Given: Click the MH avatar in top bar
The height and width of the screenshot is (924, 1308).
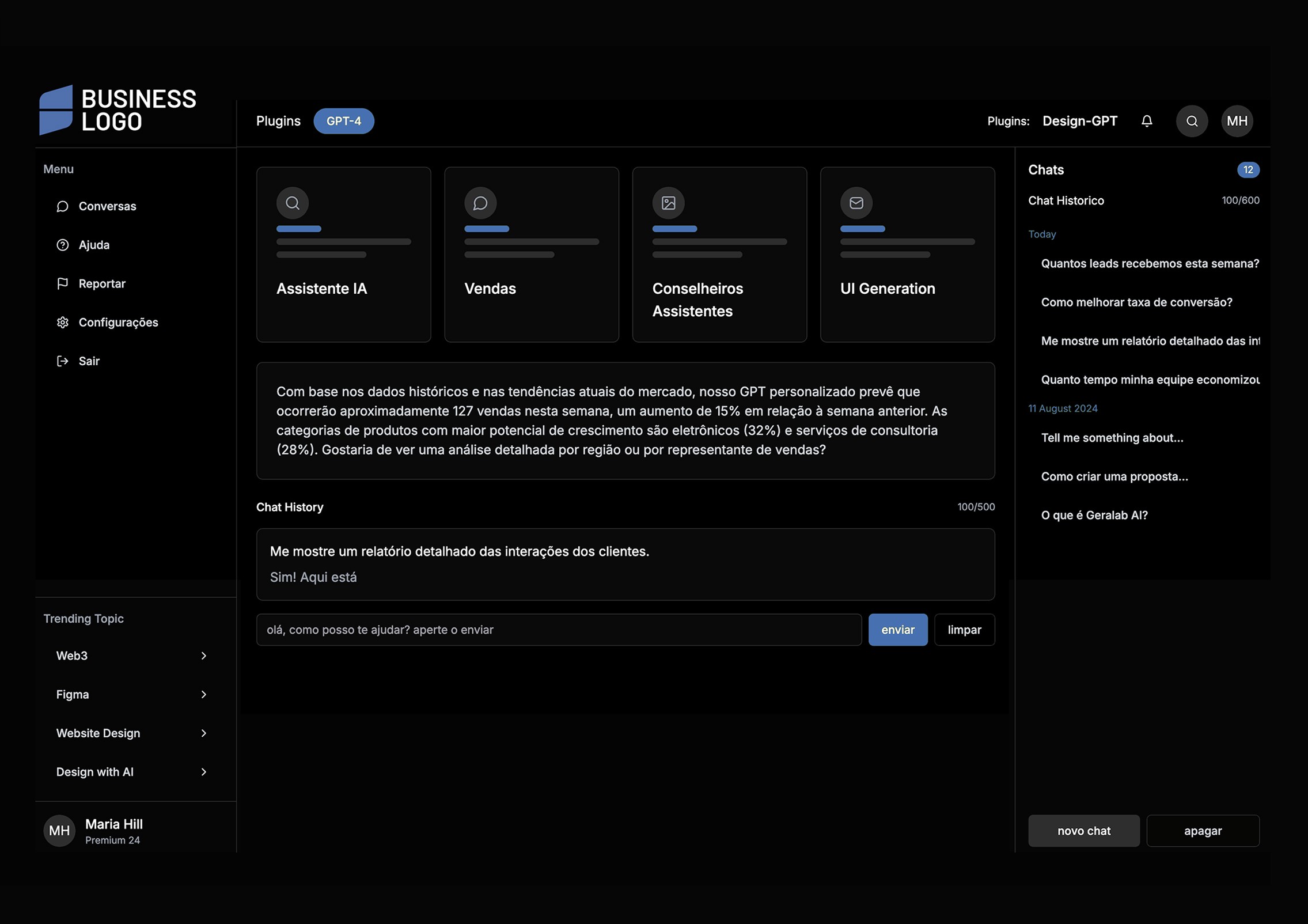Looking at the screenshot, I should (x=1237, y=121).
